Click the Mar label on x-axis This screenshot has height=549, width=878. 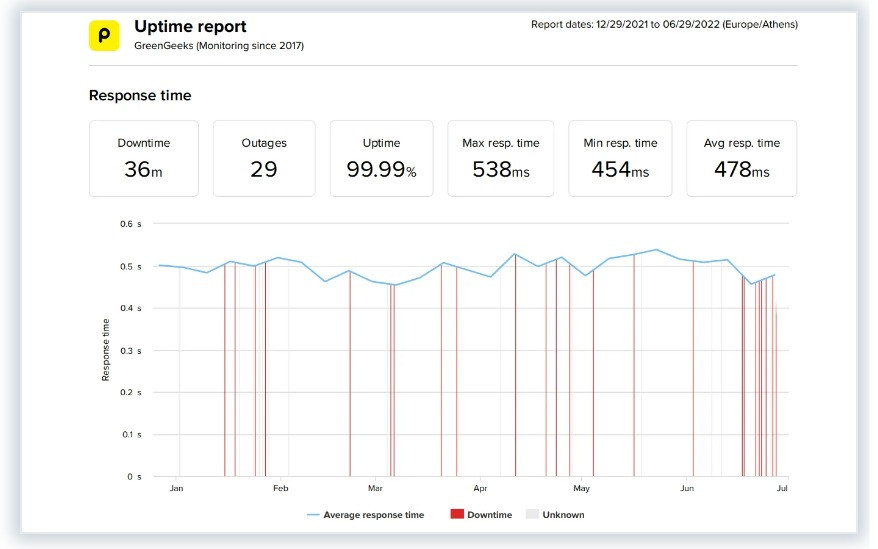375,488
